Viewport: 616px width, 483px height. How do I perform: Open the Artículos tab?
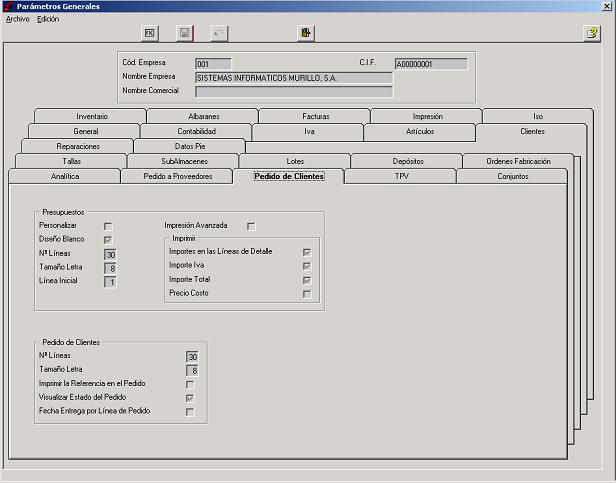[x=420, y=131]
